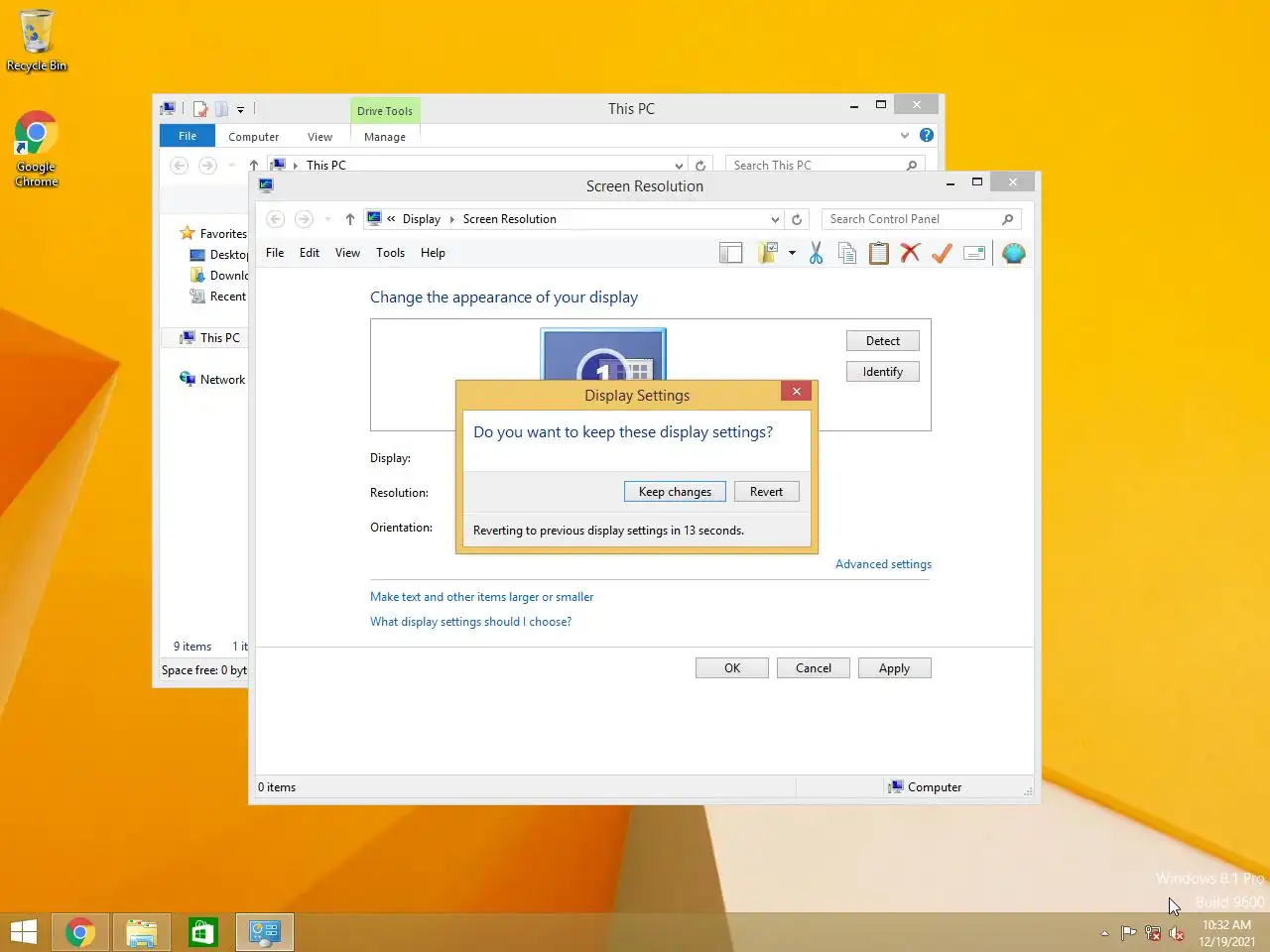Expand the ribbon chevron in This PC window
This screenshot has height=952, width=1270.
[905, 135]
